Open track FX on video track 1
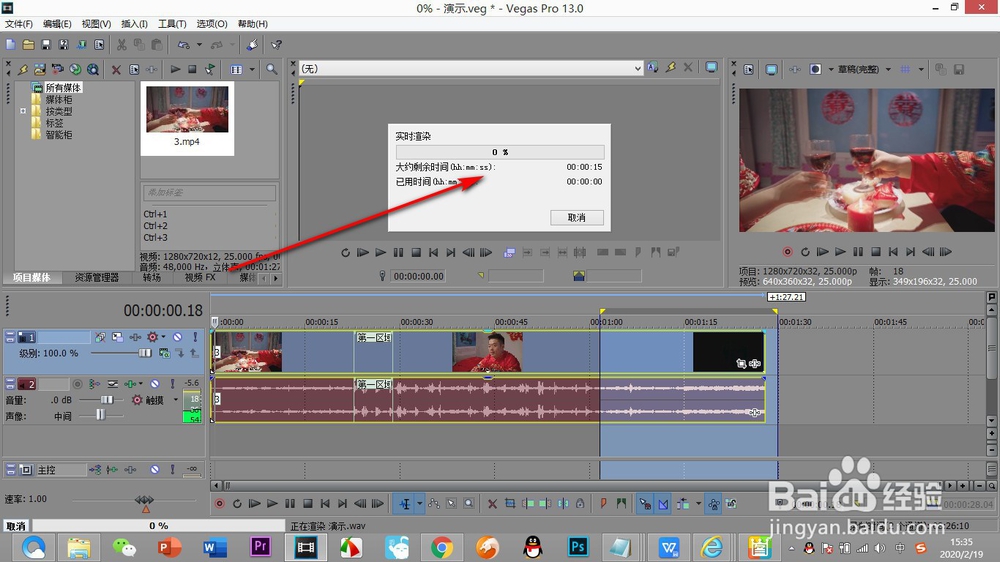 pos(135,337)
